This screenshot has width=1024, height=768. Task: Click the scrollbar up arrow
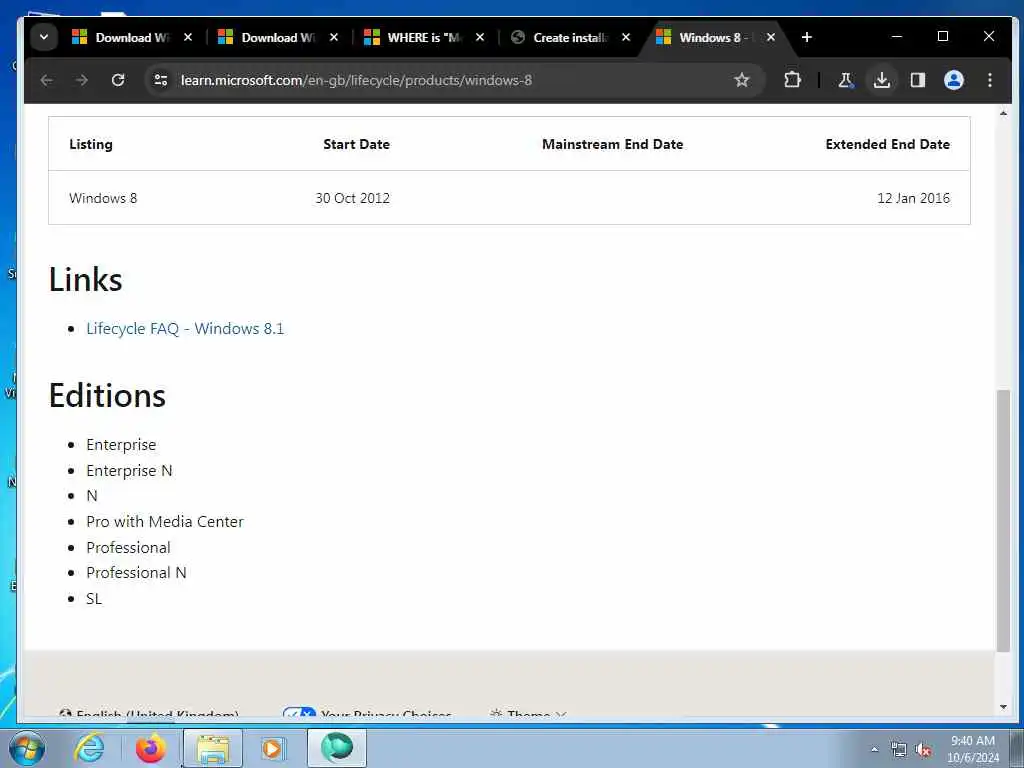[1003, 114]
